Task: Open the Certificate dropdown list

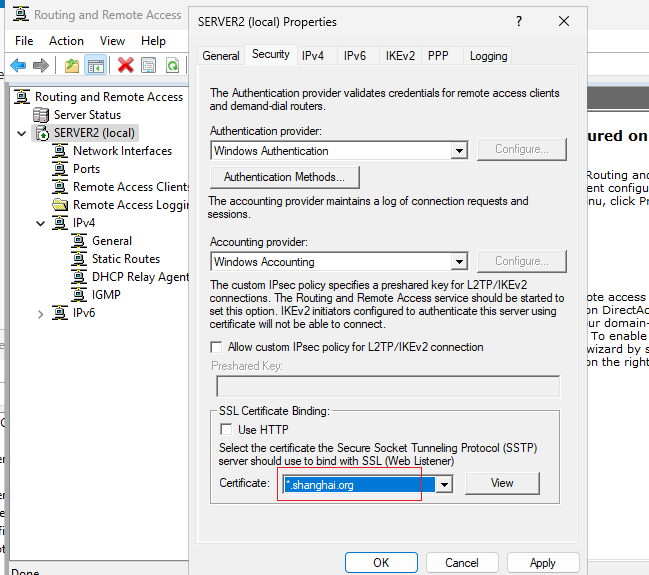Action: tap(444, 485)
